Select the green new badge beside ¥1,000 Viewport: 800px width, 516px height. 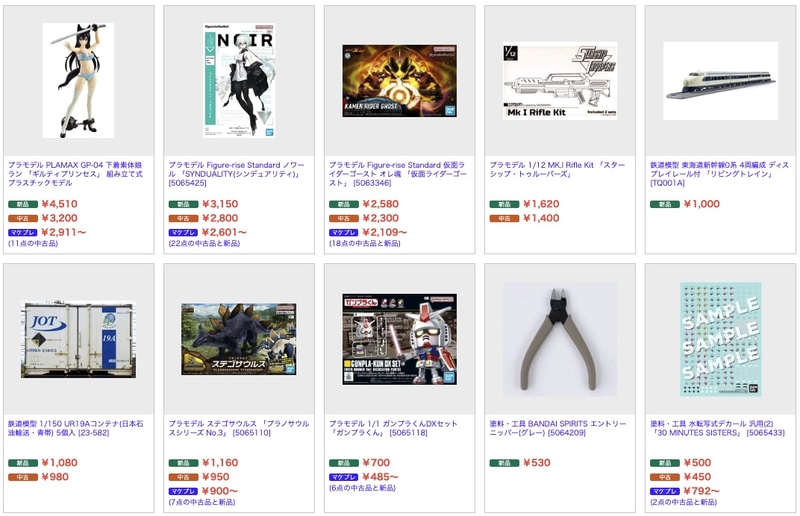pyautogui.click(x=664, y=204)
